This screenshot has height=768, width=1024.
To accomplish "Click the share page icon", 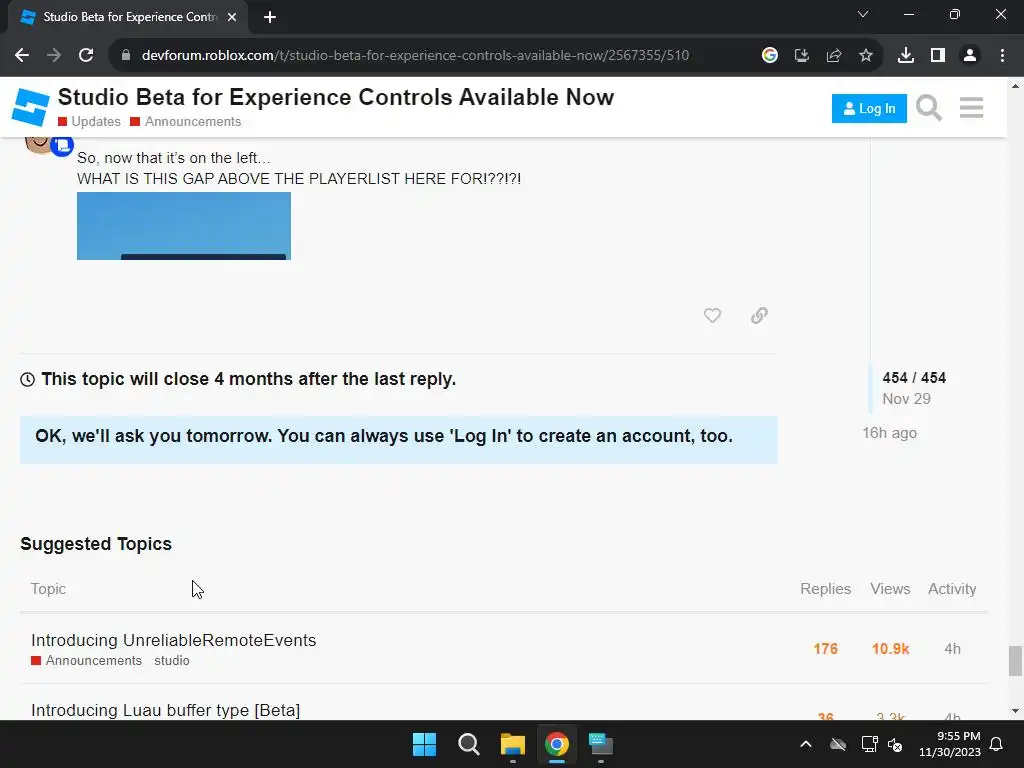I will [x=833, y=55].
